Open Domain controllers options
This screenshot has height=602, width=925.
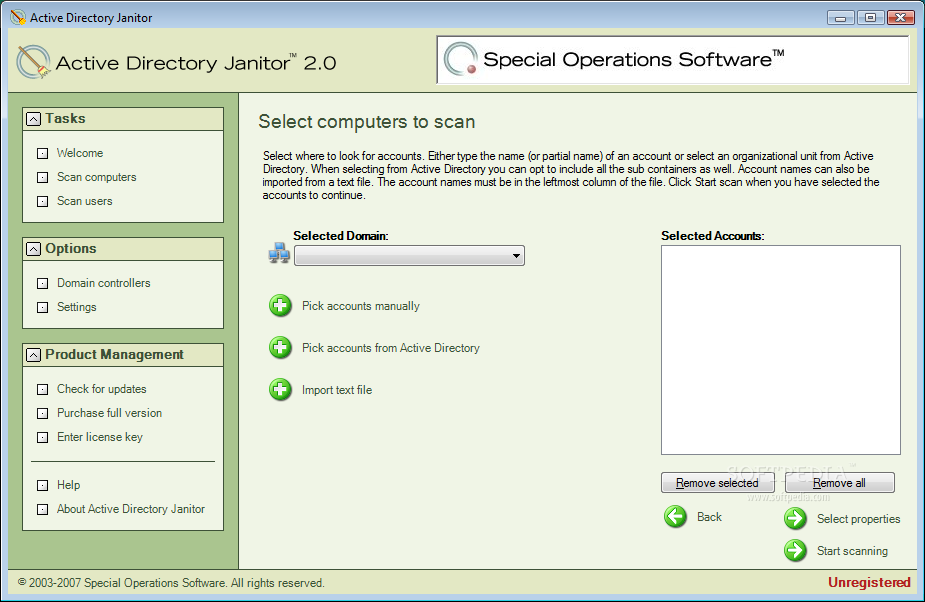pos(103,283)
